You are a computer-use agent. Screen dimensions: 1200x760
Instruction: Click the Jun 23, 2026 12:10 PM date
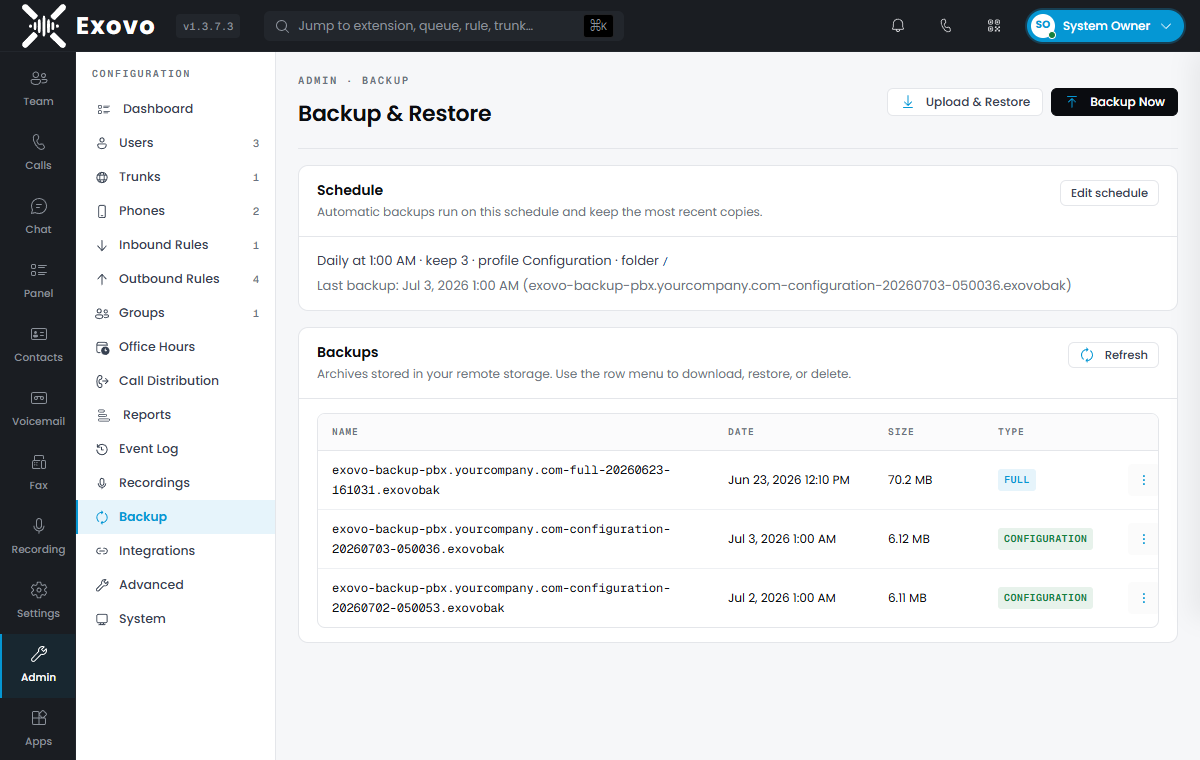coord(789,480)
